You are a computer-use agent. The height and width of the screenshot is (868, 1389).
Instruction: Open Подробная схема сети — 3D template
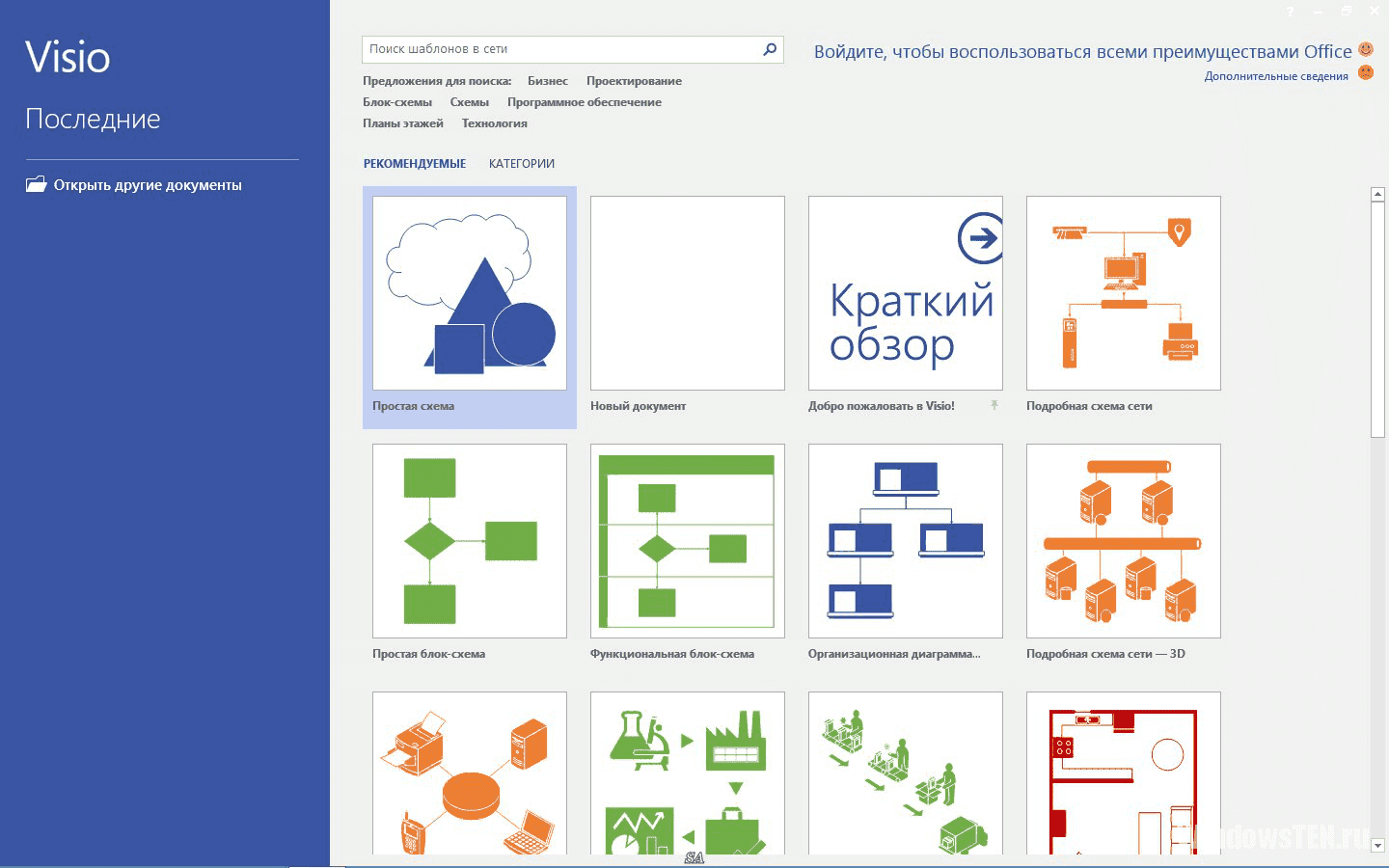pos(1124,541)
